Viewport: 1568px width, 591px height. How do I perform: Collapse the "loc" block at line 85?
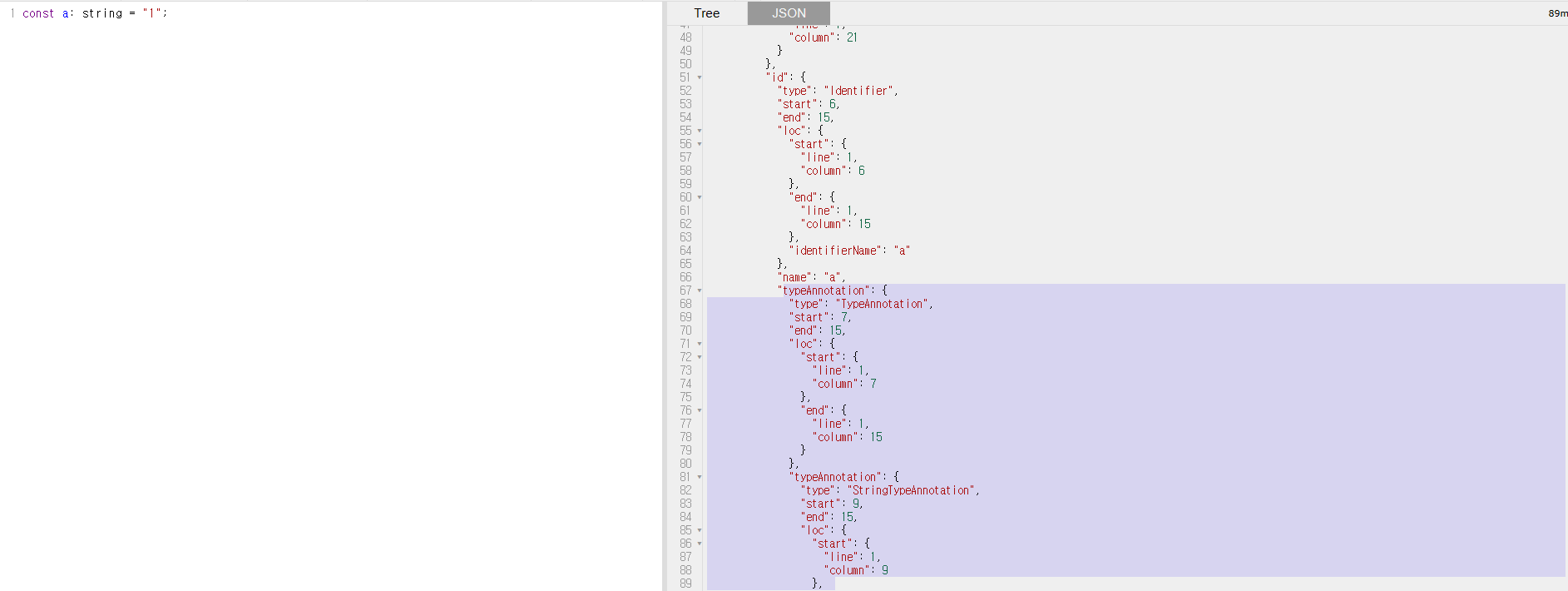coord(700,530)
